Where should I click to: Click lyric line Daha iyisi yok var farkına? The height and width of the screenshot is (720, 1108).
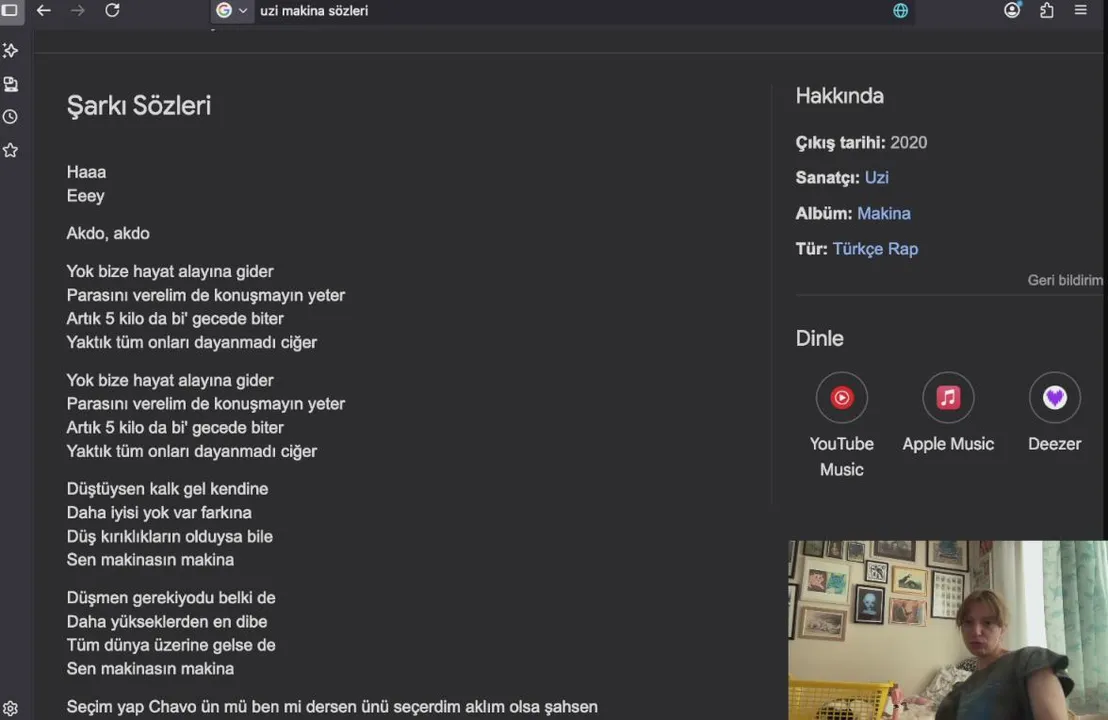[159, 512]
